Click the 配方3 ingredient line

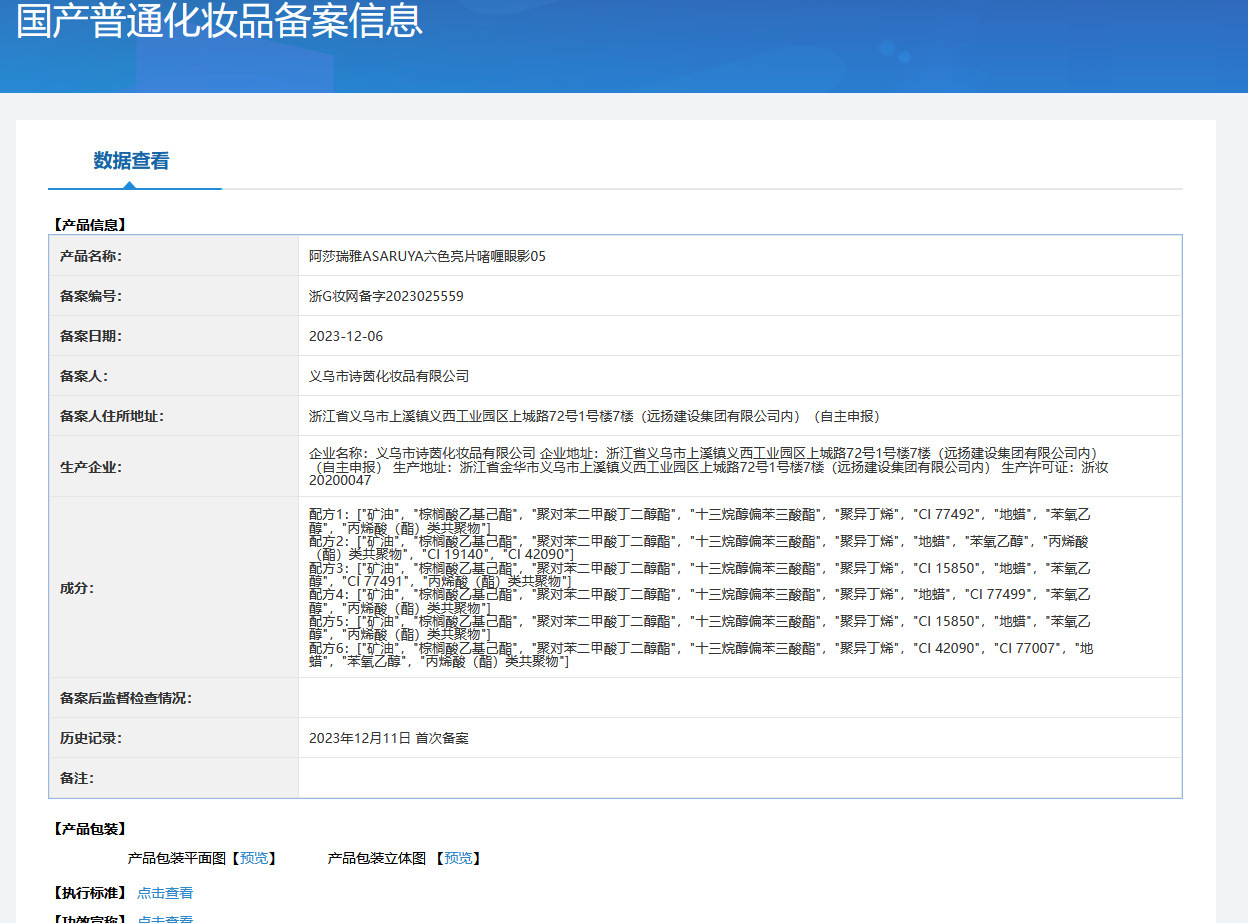click(x=700, y=574)
